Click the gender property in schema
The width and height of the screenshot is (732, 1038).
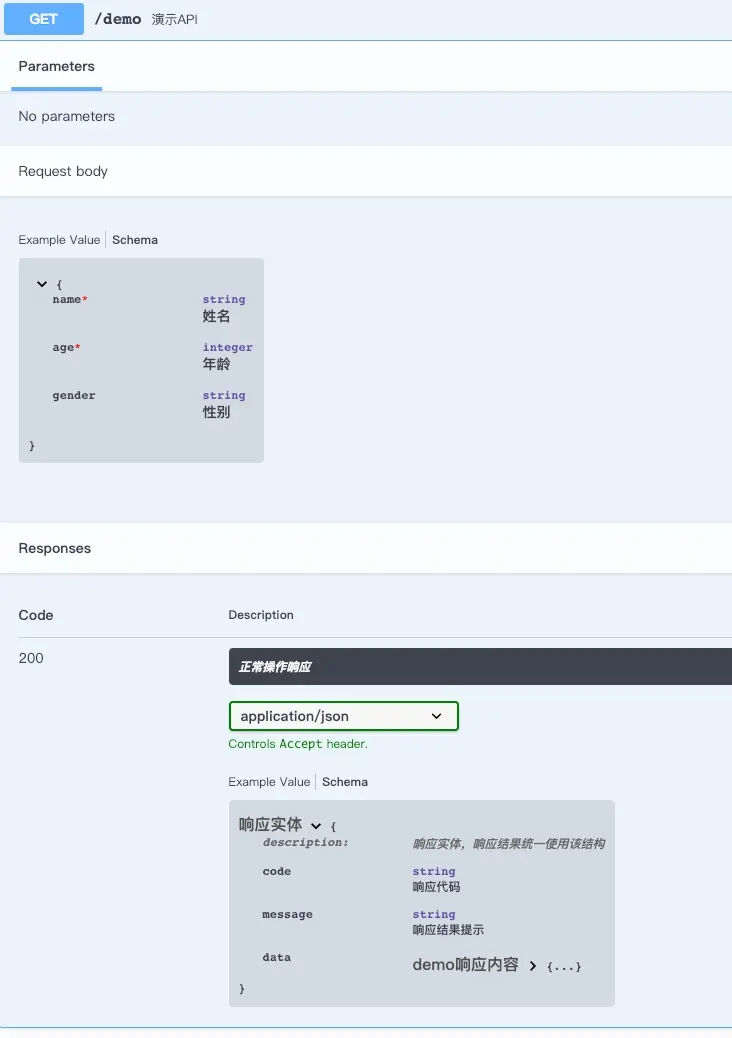(74, 395)
